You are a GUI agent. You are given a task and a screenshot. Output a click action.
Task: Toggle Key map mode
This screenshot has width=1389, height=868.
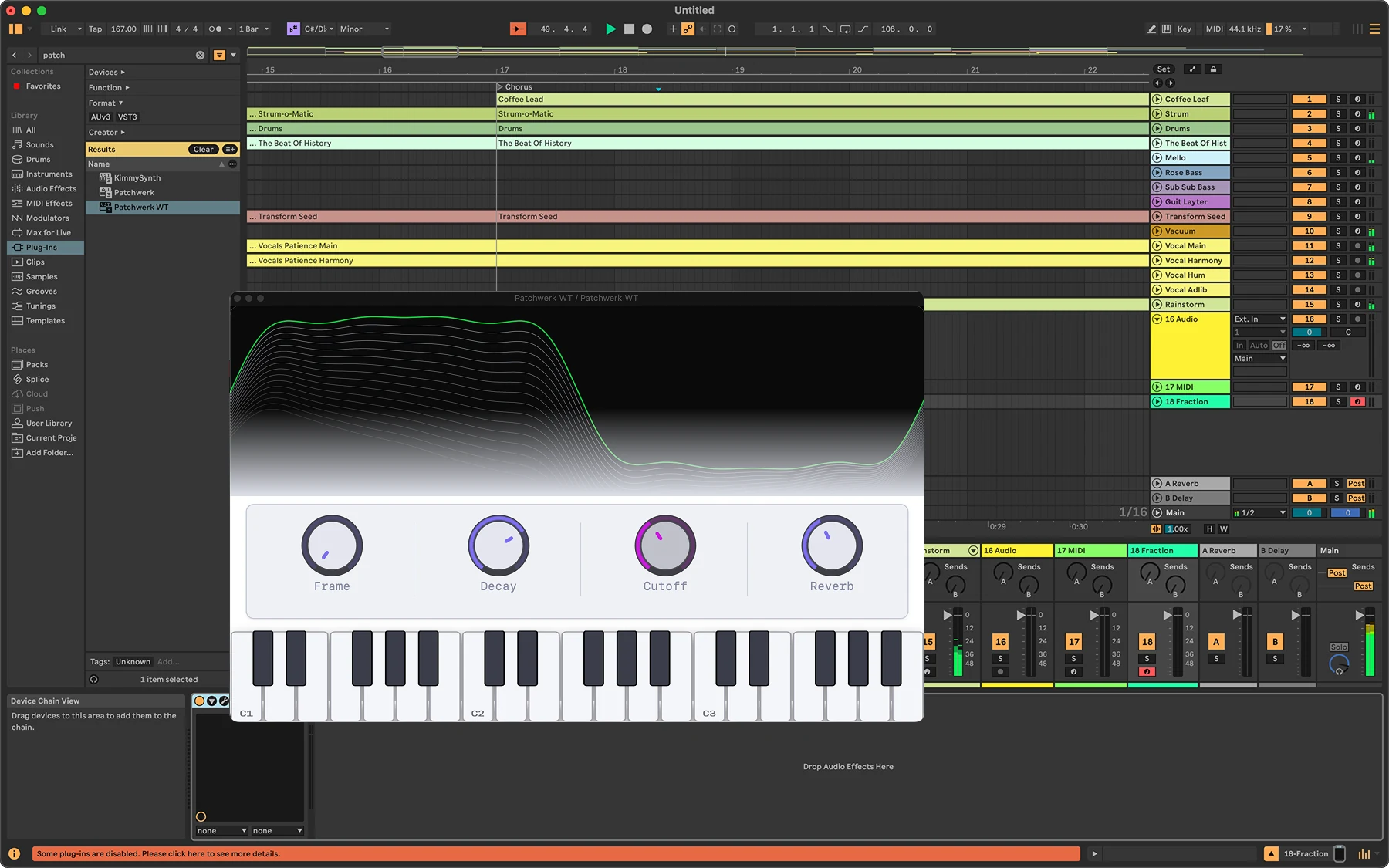pyautogui.click(x=1184, y=29)
